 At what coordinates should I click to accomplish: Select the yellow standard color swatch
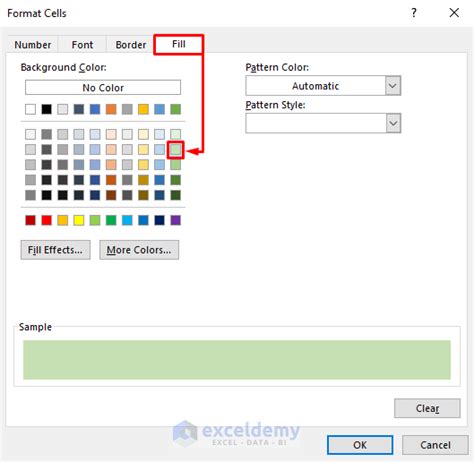[79, 220]
